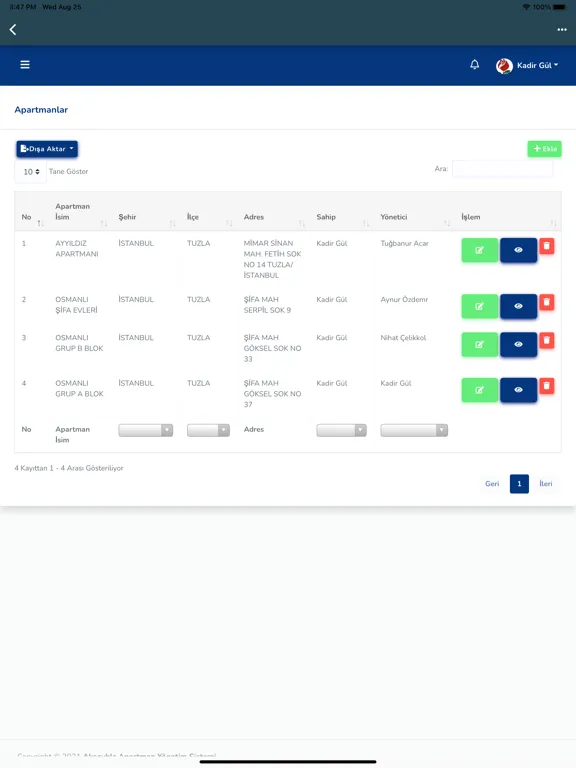The image size is (576, 768).
Task: Go to previous page with Geri
Action: click(x=492, y=484)
